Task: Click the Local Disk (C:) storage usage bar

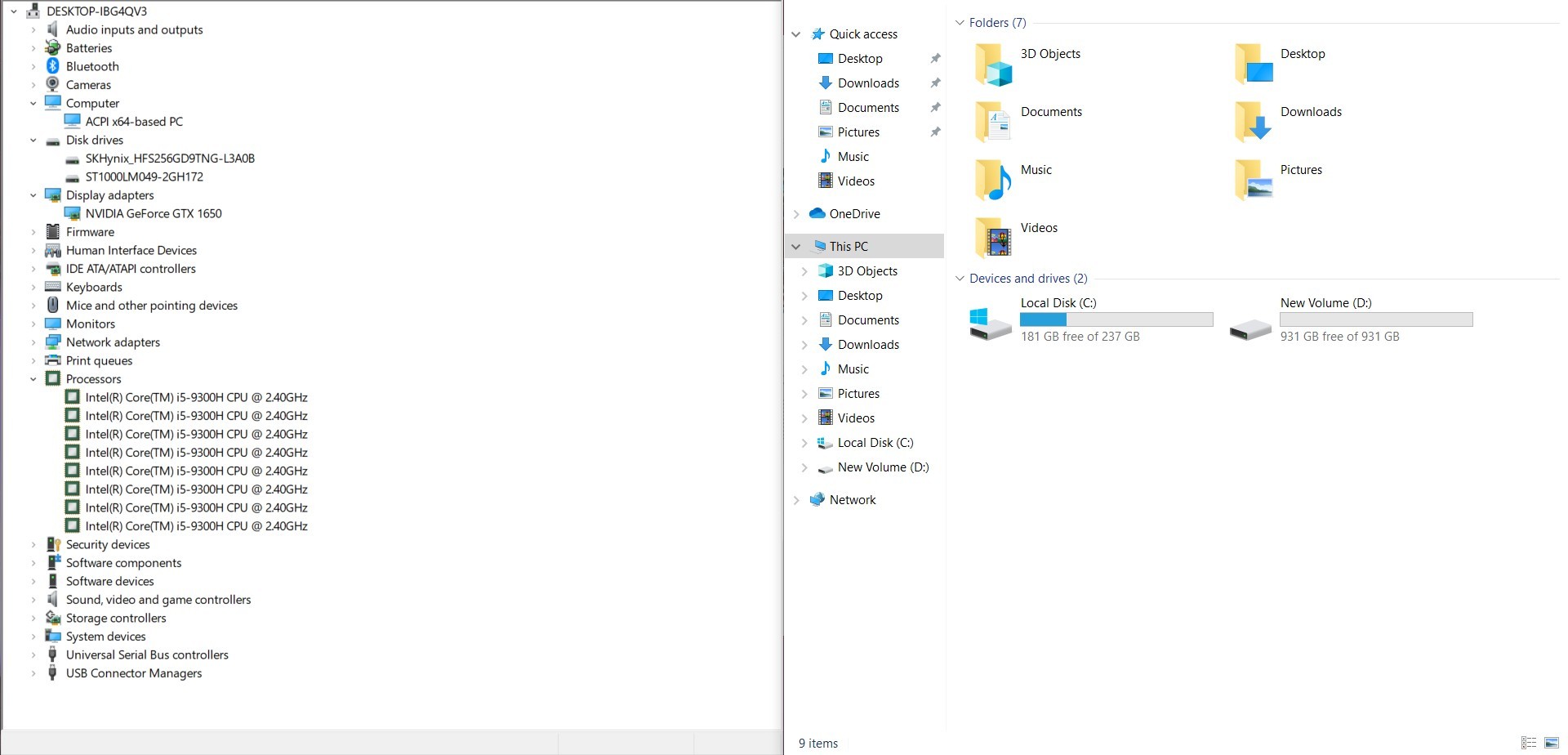Action: pyautogui.click(x=1116, y=319)
